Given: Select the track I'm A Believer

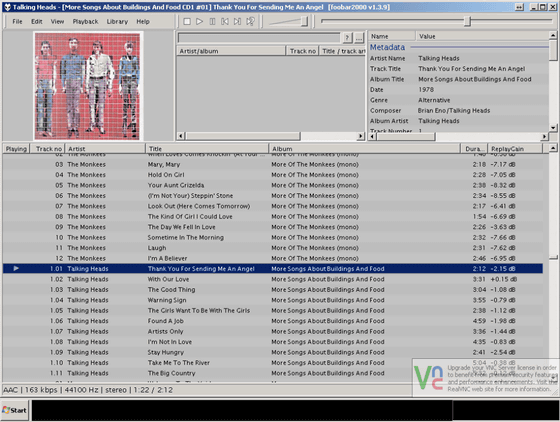Looking at the screenshot, I should point(273,258).
